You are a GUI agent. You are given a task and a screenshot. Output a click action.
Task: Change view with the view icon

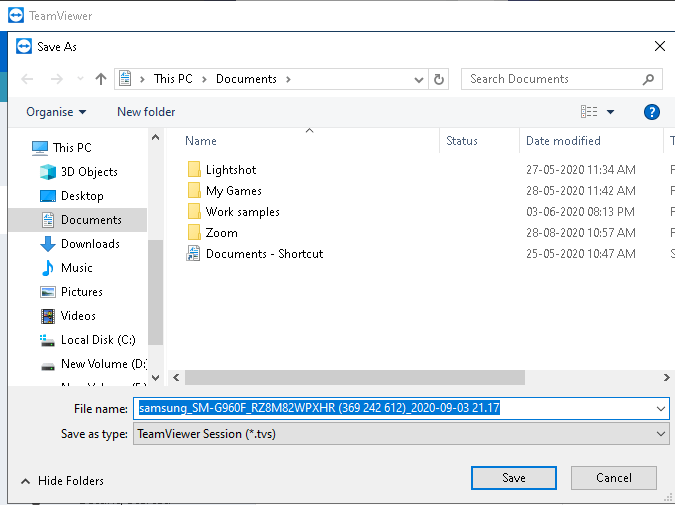pos(589,112)
